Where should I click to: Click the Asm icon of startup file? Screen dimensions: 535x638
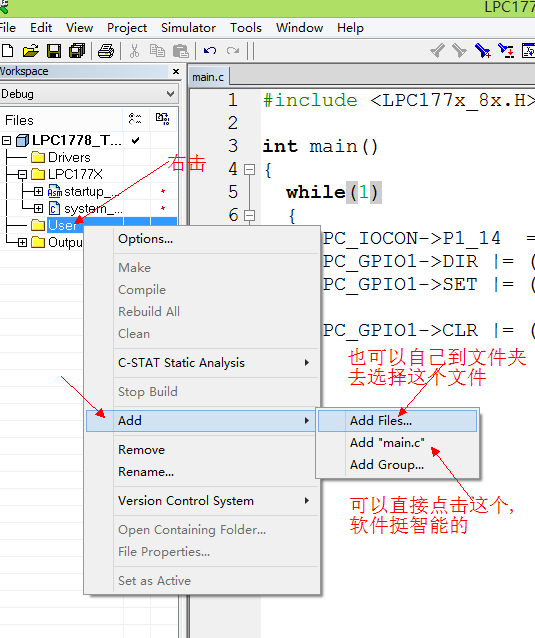(55, 191)
